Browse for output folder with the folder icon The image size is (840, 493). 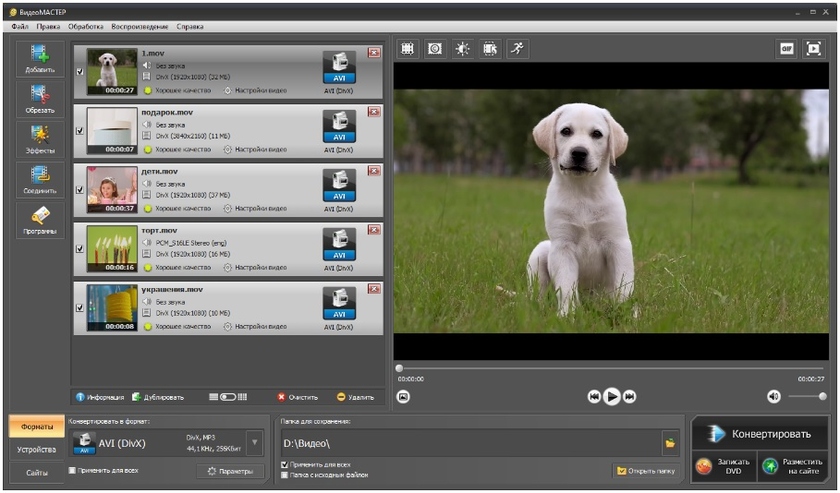coord(669,442)
